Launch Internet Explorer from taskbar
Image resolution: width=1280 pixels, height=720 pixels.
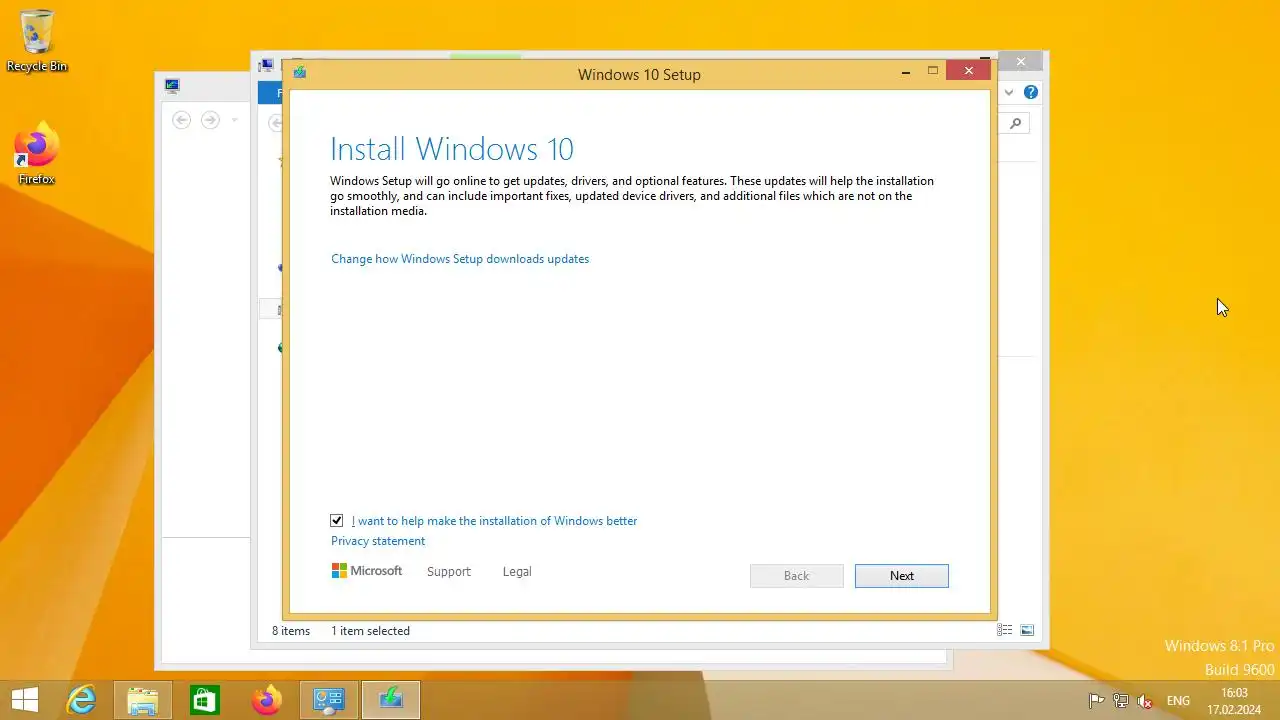(80, 700)
